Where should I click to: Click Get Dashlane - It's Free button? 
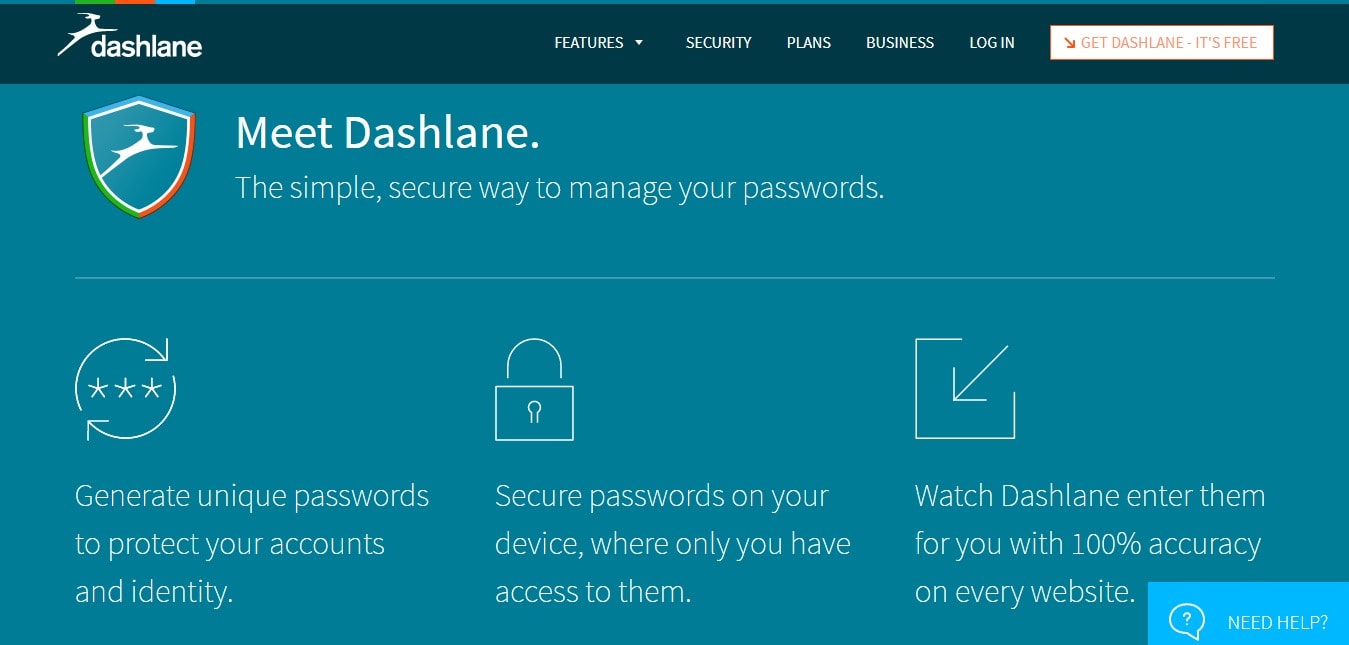click(x=1162, y=43)
